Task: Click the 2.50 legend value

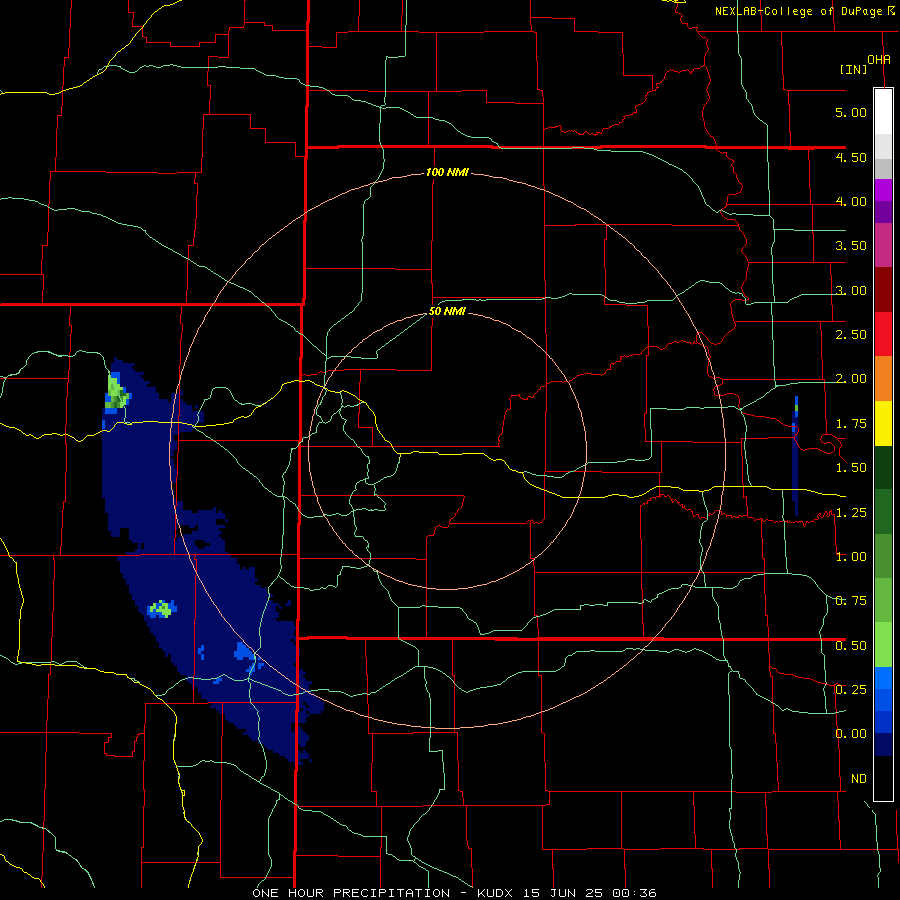Action: pyautogui.click(x=851, y=335)
